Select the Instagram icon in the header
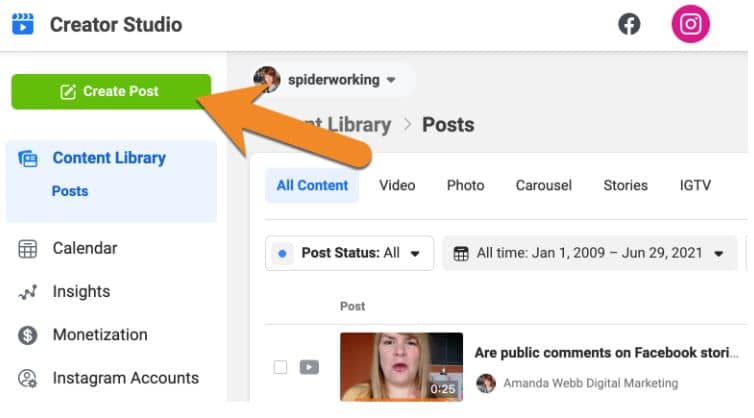 (x=691, y=24)
